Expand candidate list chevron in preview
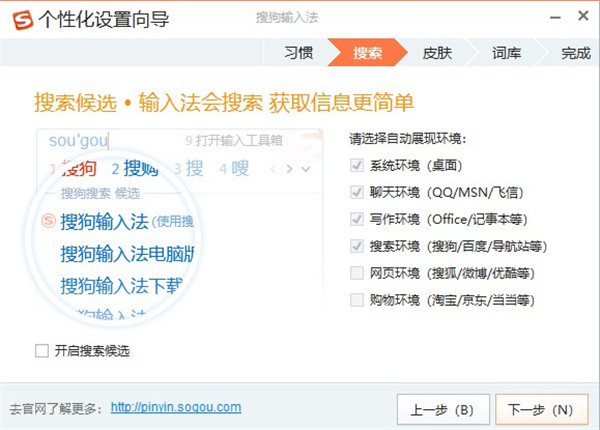 tap(306, 169)
